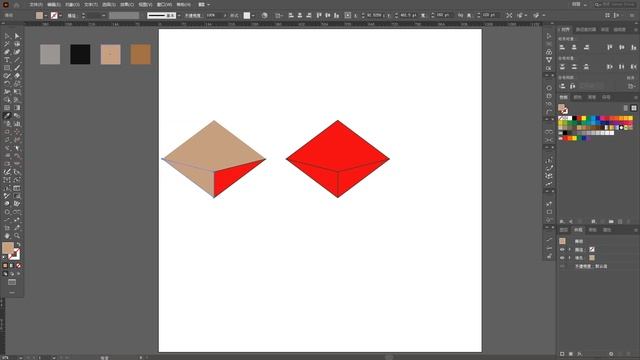Expand the 描边 stroke row arrow

[570, 249]
